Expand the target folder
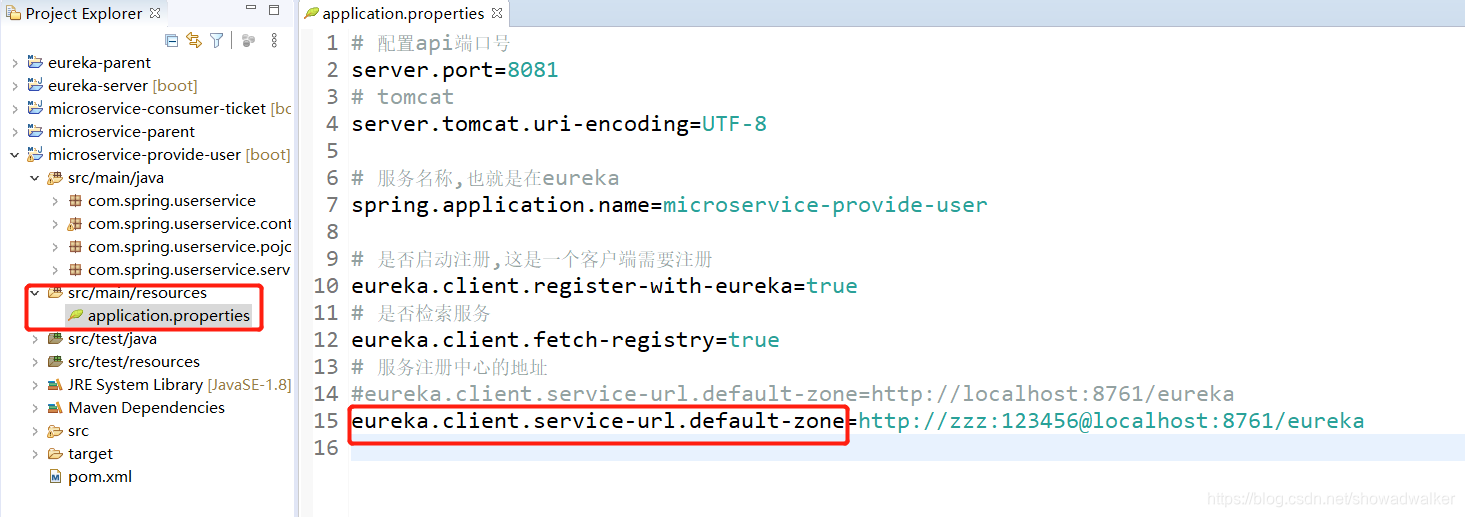 click(x=35, y=454)
